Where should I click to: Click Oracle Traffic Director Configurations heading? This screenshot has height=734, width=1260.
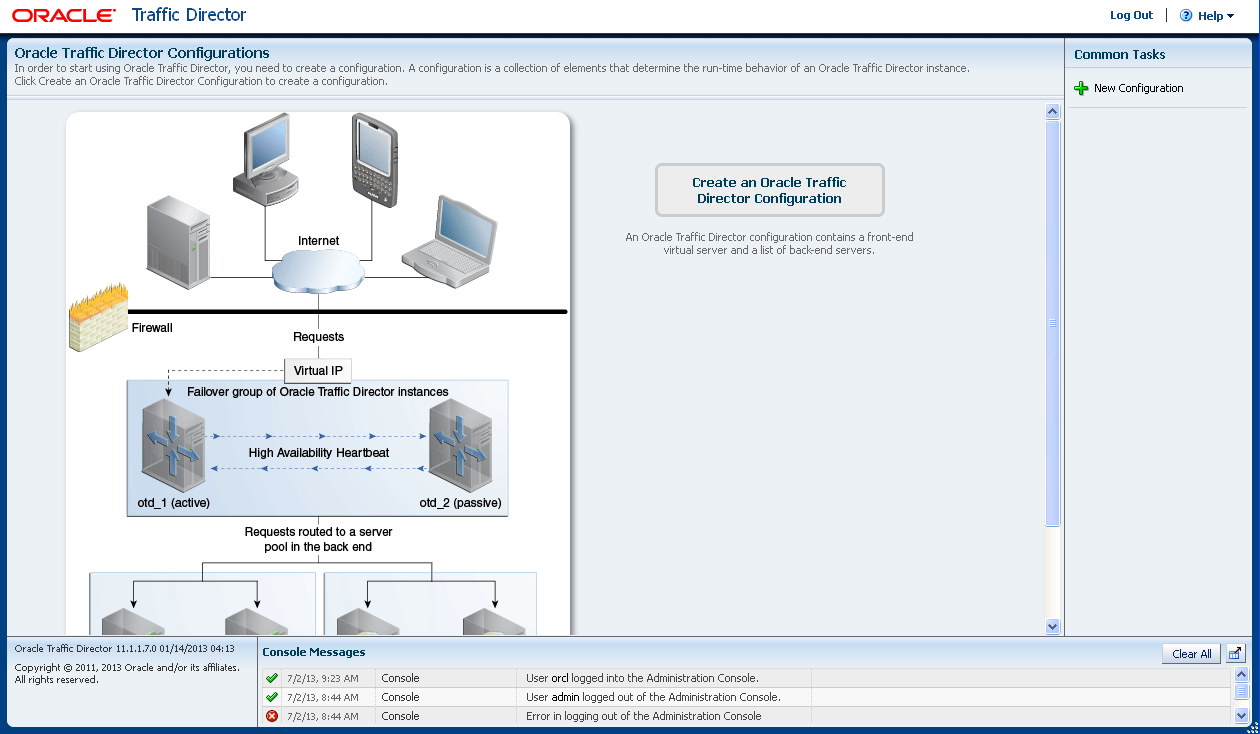pos(142,53)
